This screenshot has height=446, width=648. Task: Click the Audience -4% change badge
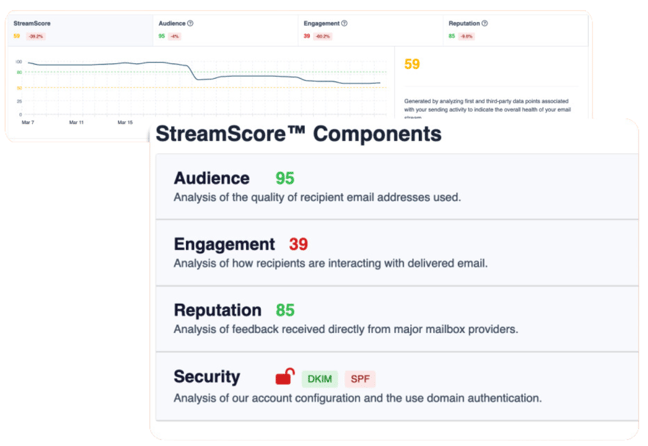(x=174, y=36)
